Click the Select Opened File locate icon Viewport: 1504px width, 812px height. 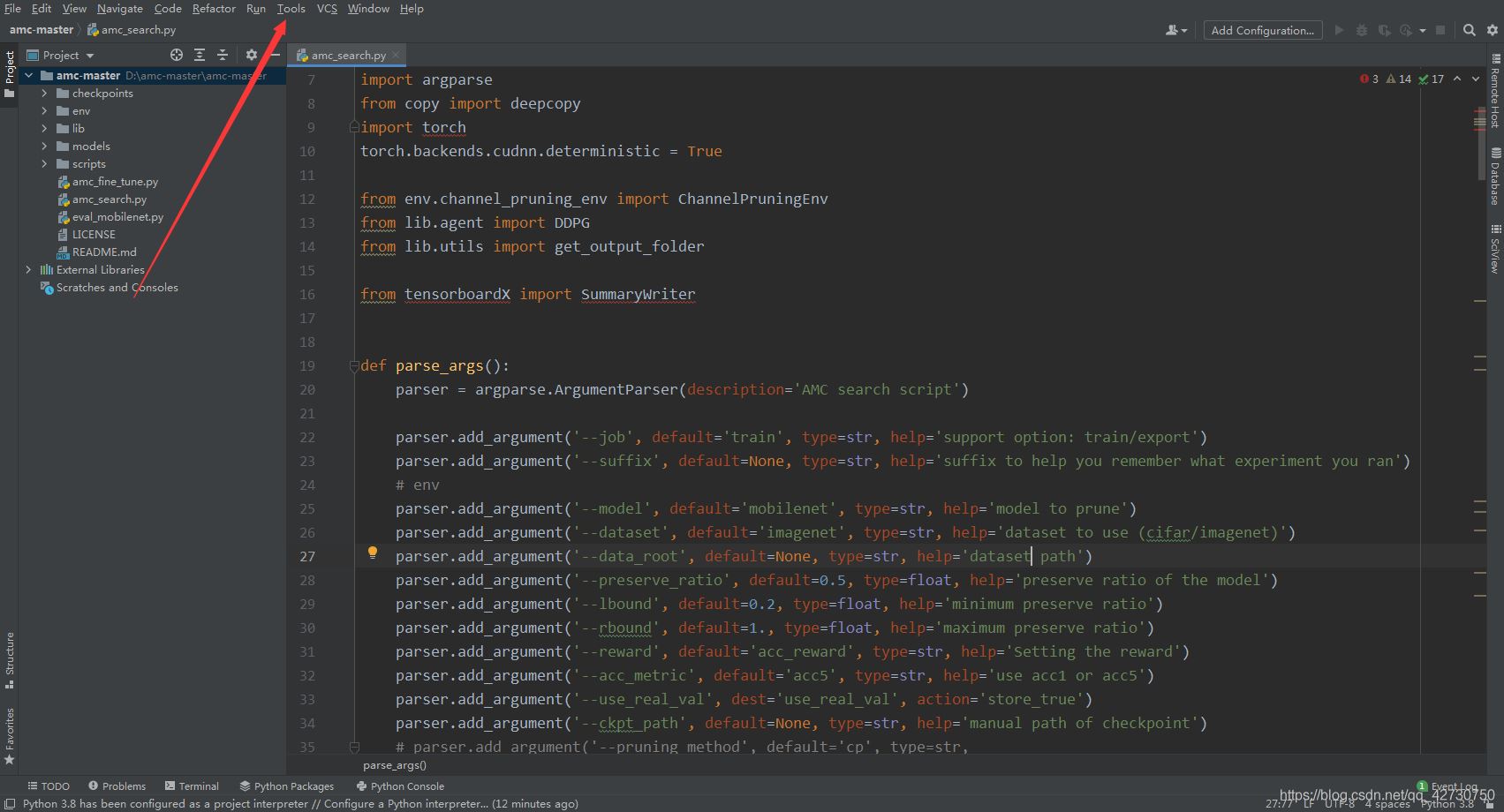click(177, 55)
